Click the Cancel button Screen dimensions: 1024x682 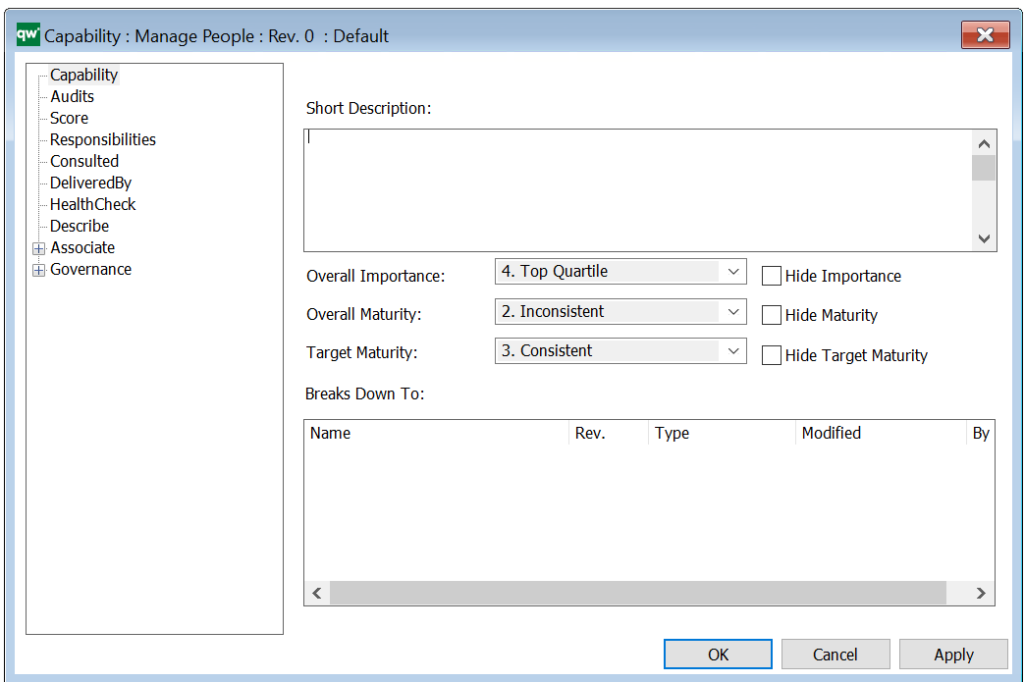coord(835,654)
